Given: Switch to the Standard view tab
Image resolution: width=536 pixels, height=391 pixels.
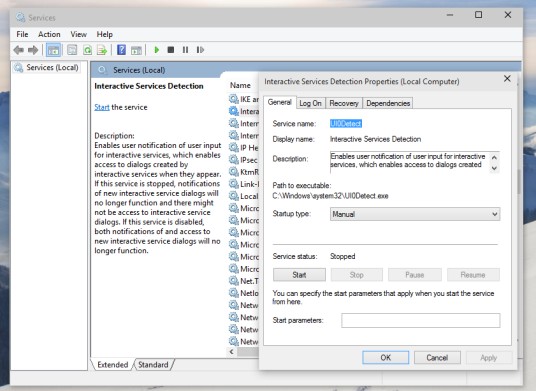Looking at the screenshot, I should [x=153, y=365].
